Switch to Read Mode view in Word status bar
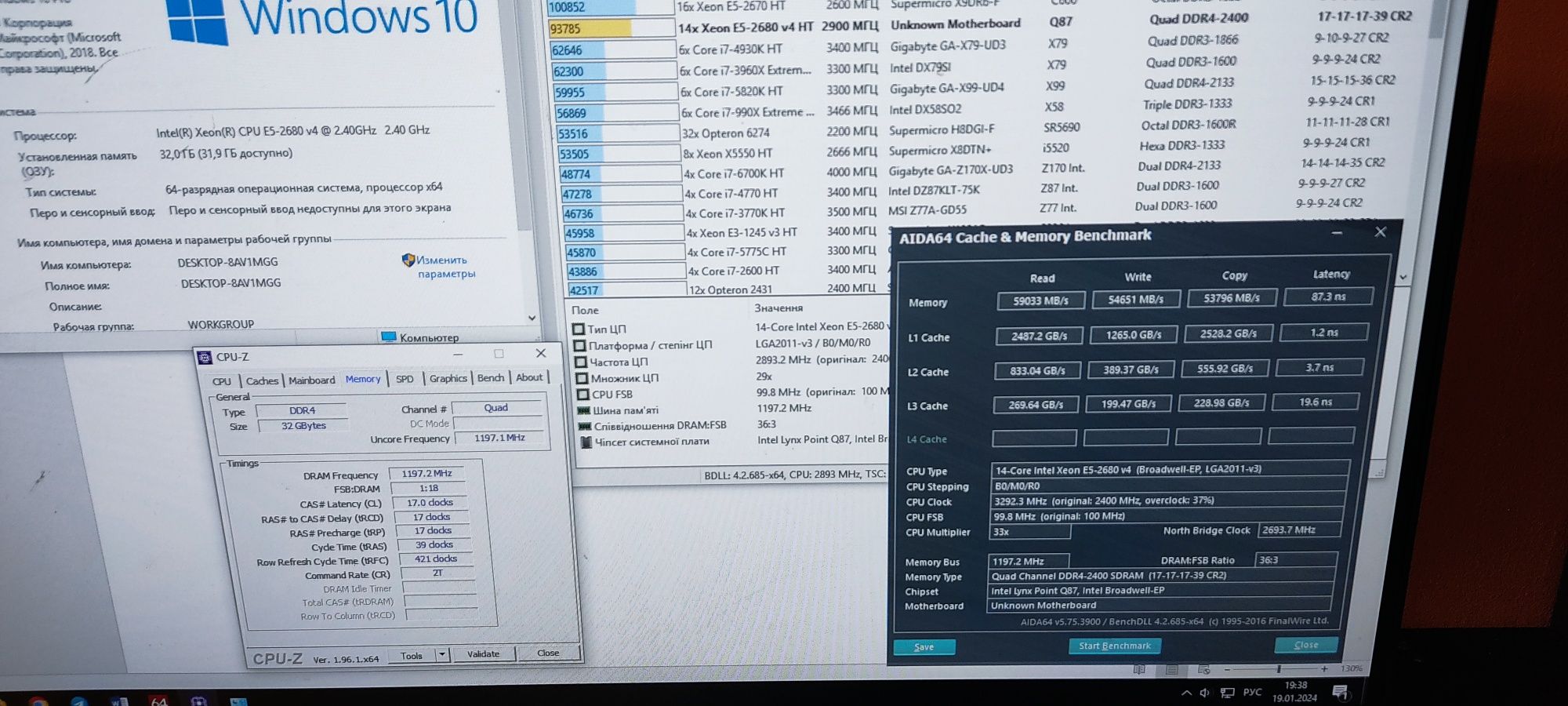The width and height of the screenshot is (1568, 706). pyautogui.click(x=1139, y=670)
